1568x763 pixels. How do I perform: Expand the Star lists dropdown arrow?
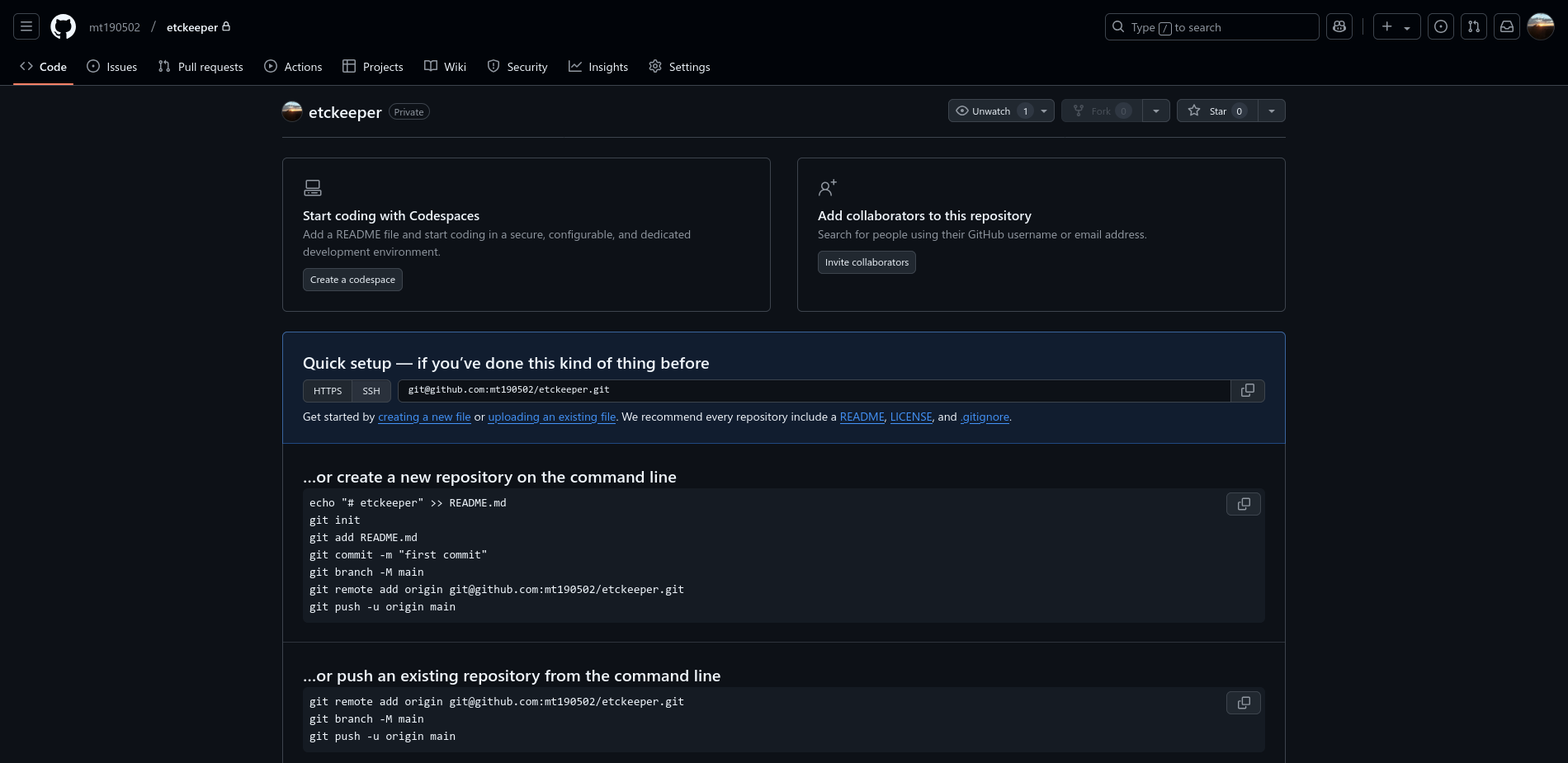pos(1272,111)
